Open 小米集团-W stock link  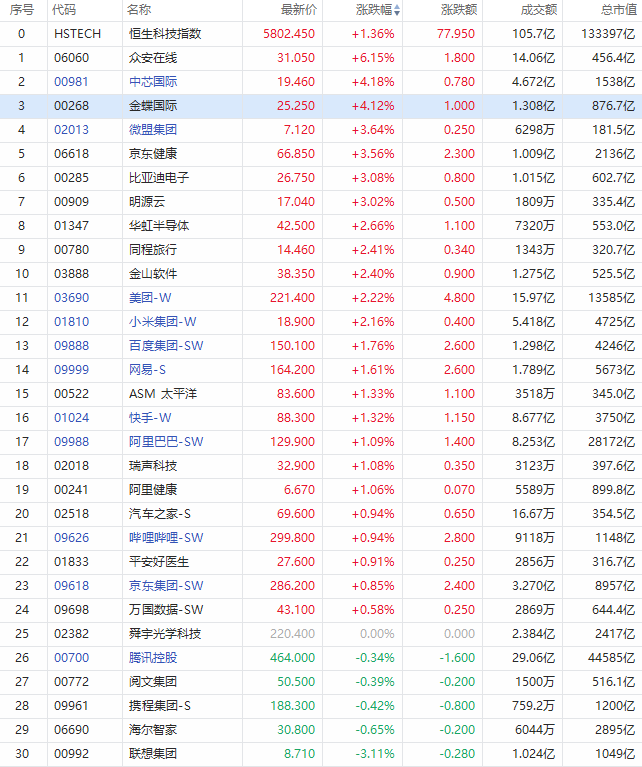point(162,321)
